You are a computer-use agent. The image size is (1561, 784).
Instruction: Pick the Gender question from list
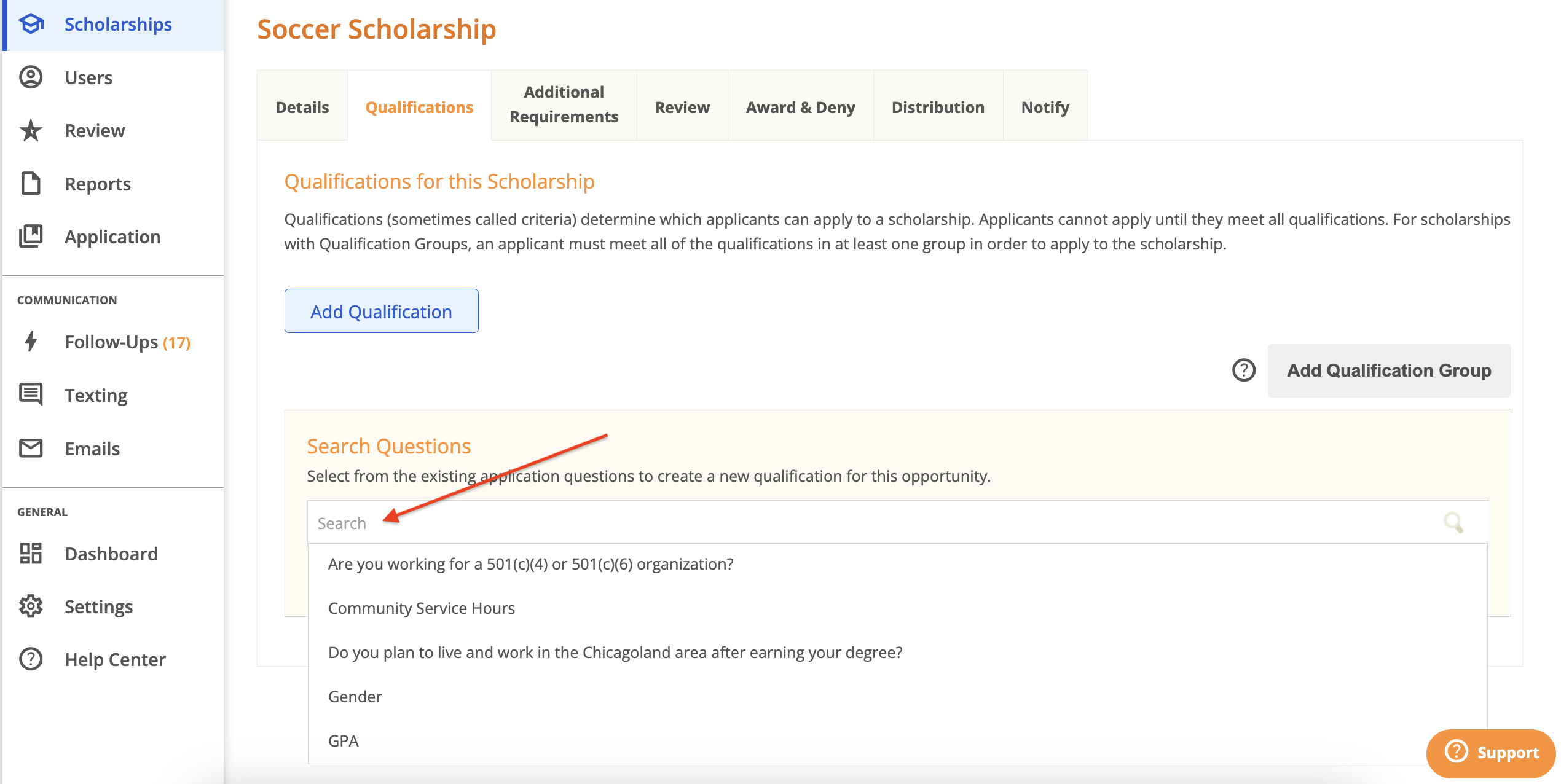(x=355, y=697)
